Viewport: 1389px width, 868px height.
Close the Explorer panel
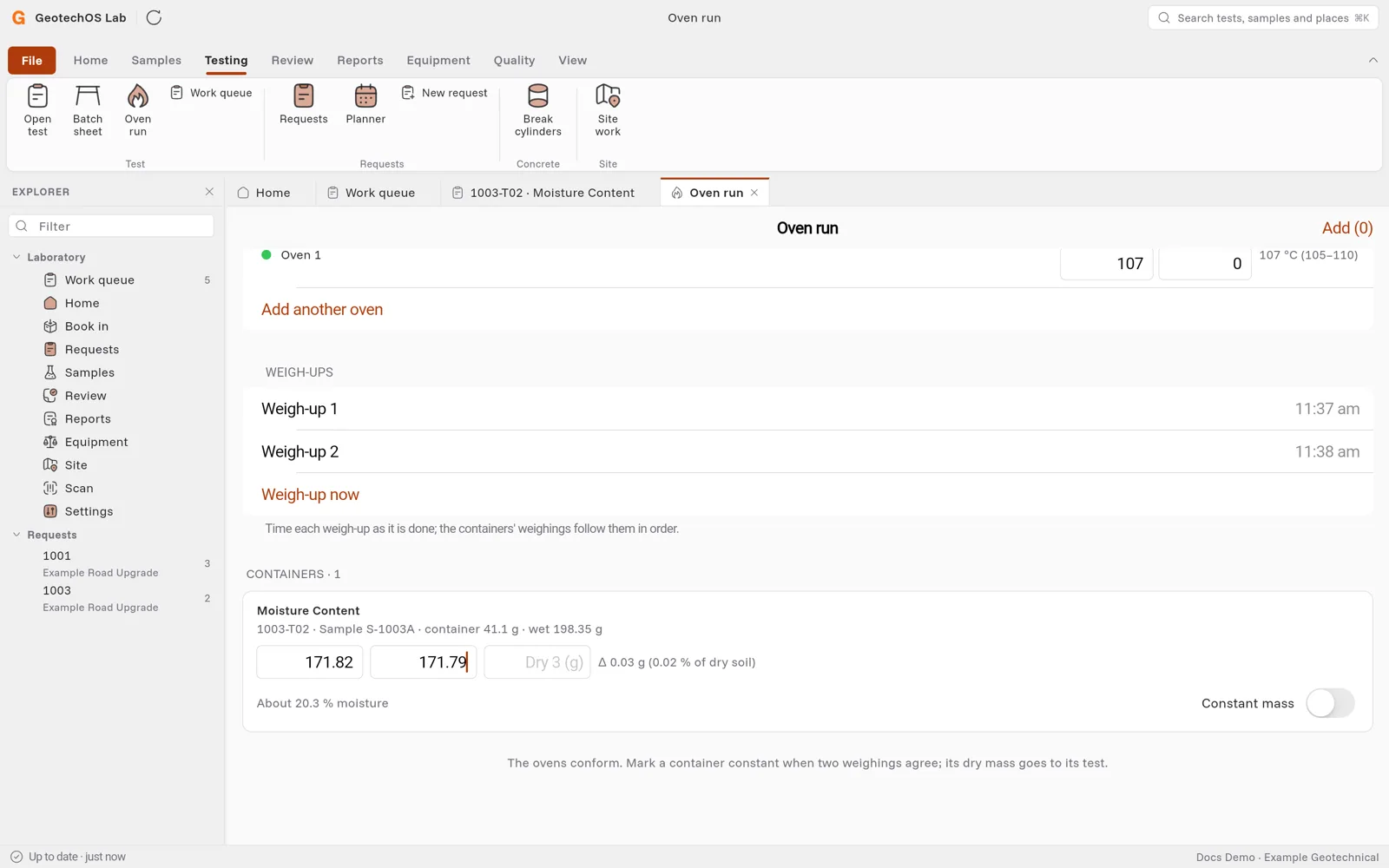pos(209,192)
